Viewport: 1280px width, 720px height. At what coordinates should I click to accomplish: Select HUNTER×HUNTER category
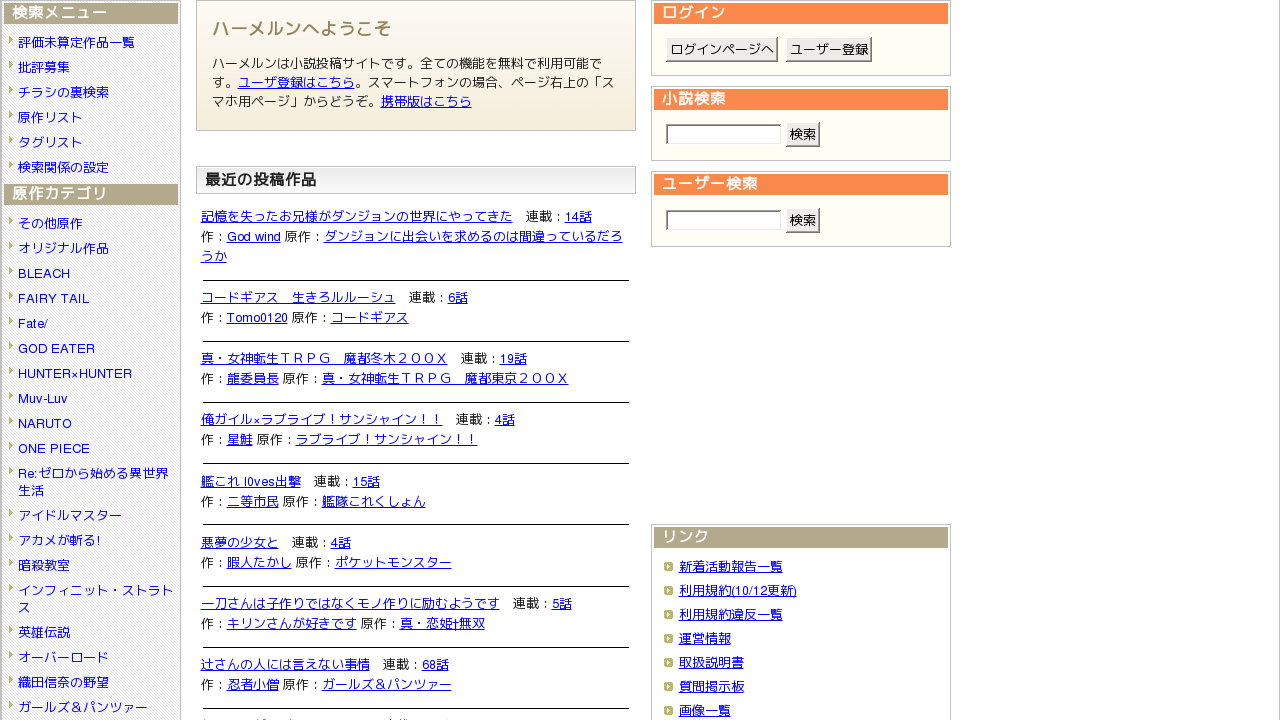[x=75, y=373]
